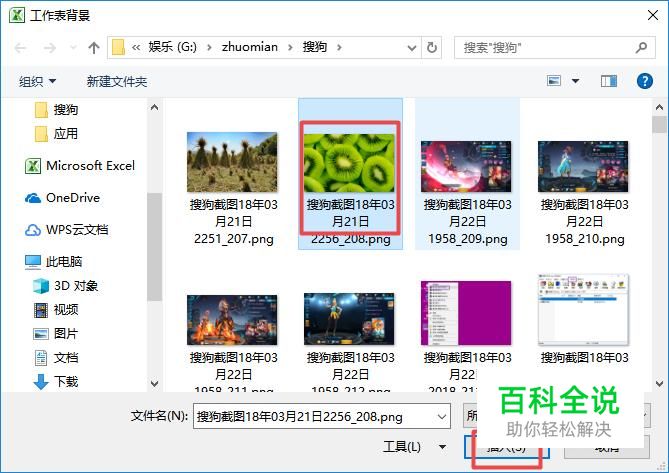
Task: Select the campfire character thumbnail 1958_211
Action: [x=233, y=319]
